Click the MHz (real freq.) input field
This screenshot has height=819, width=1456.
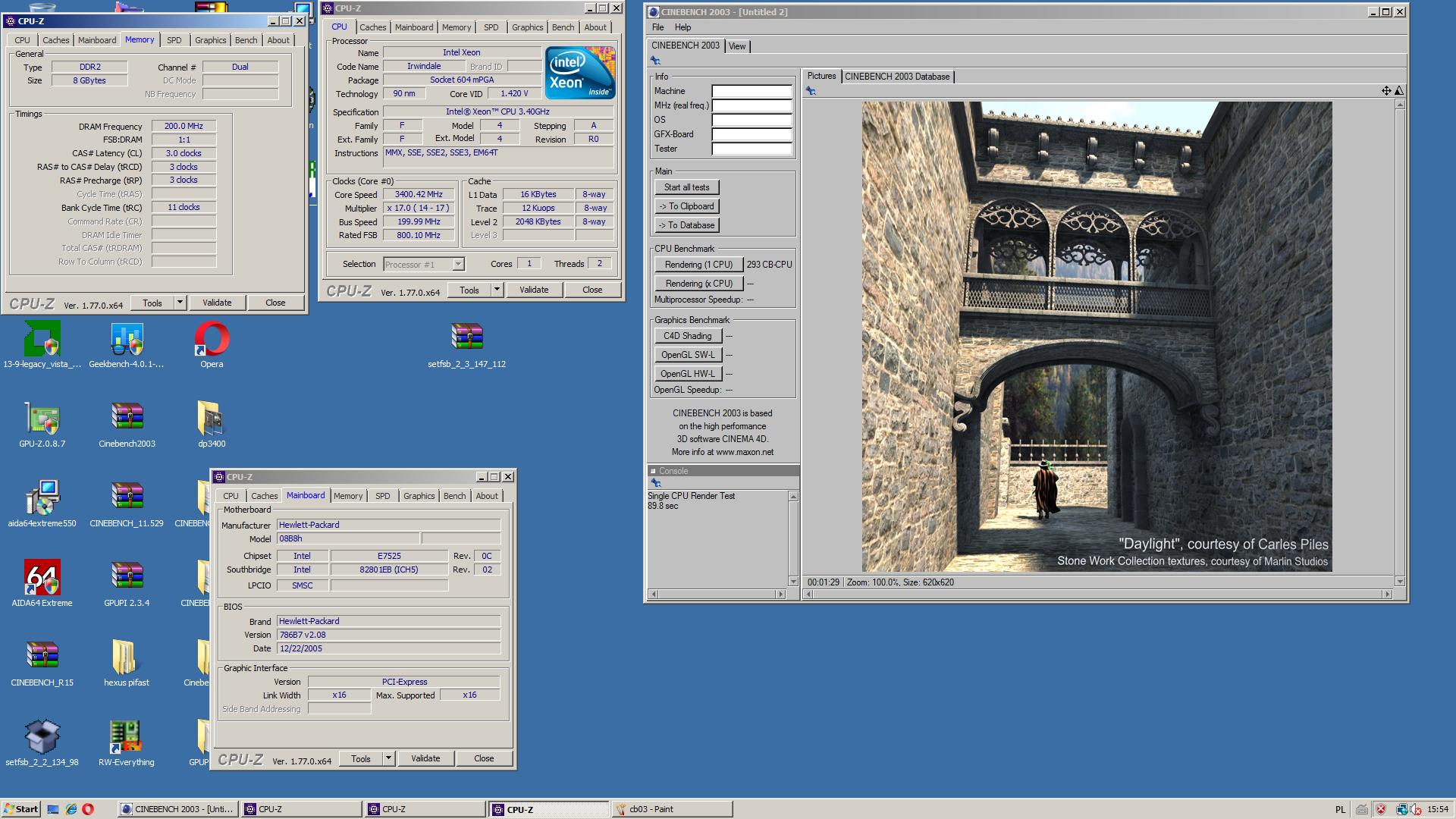(752, 105)
